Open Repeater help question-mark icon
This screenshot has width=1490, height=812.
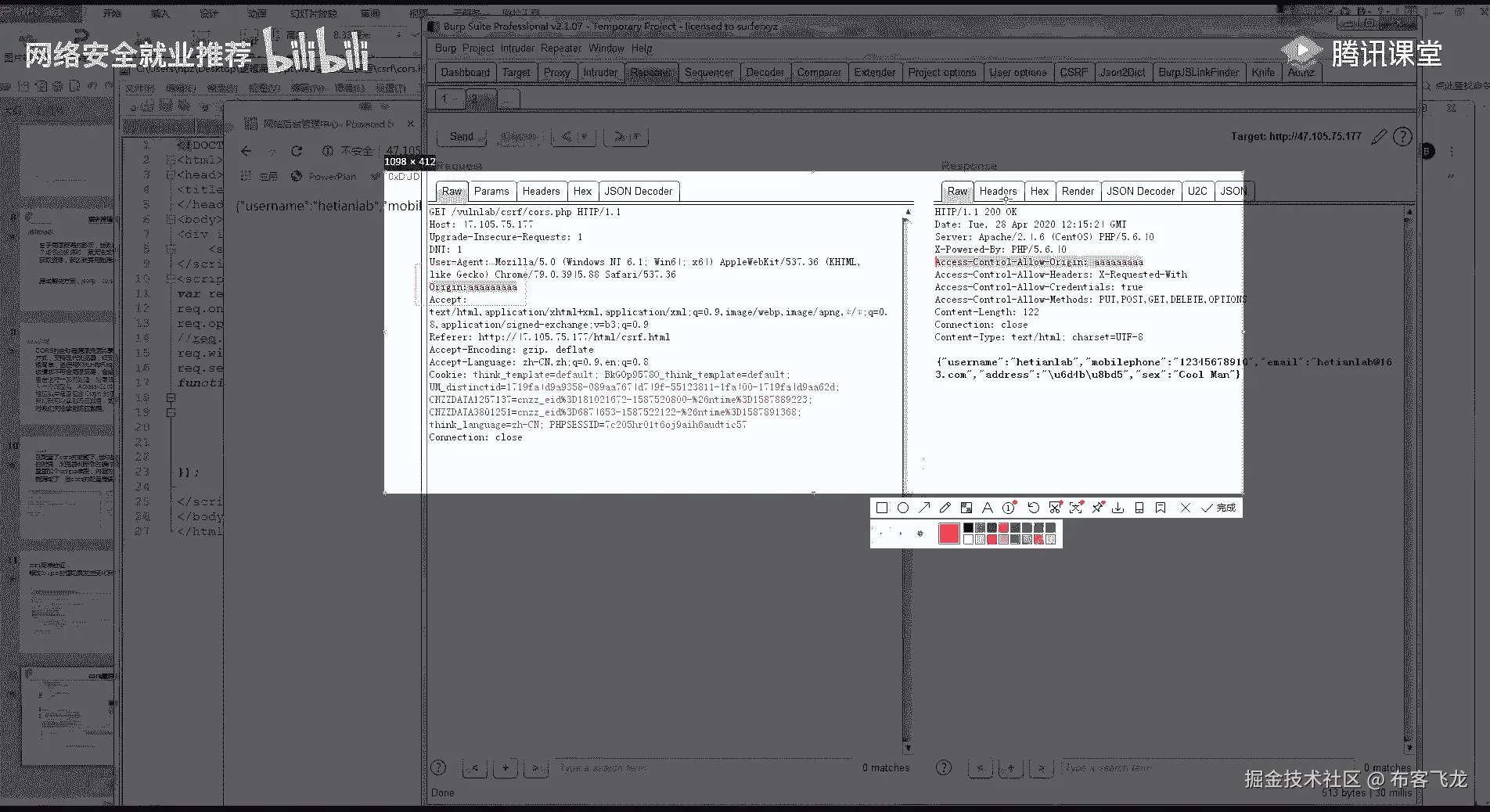click(x=1403, y=137)
